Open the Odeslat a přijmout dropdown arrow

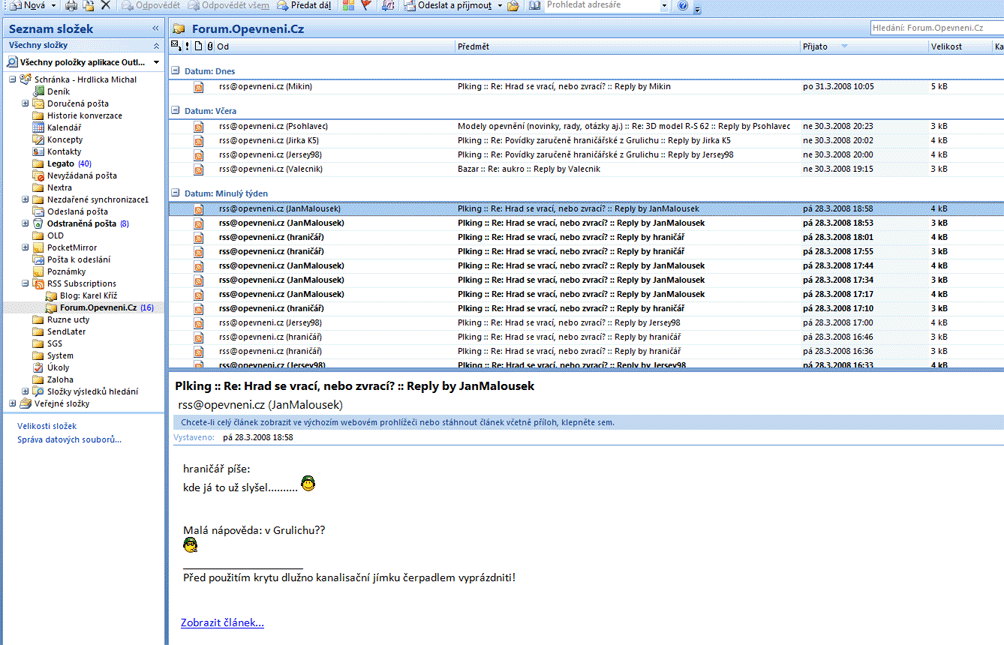(499, 6)
